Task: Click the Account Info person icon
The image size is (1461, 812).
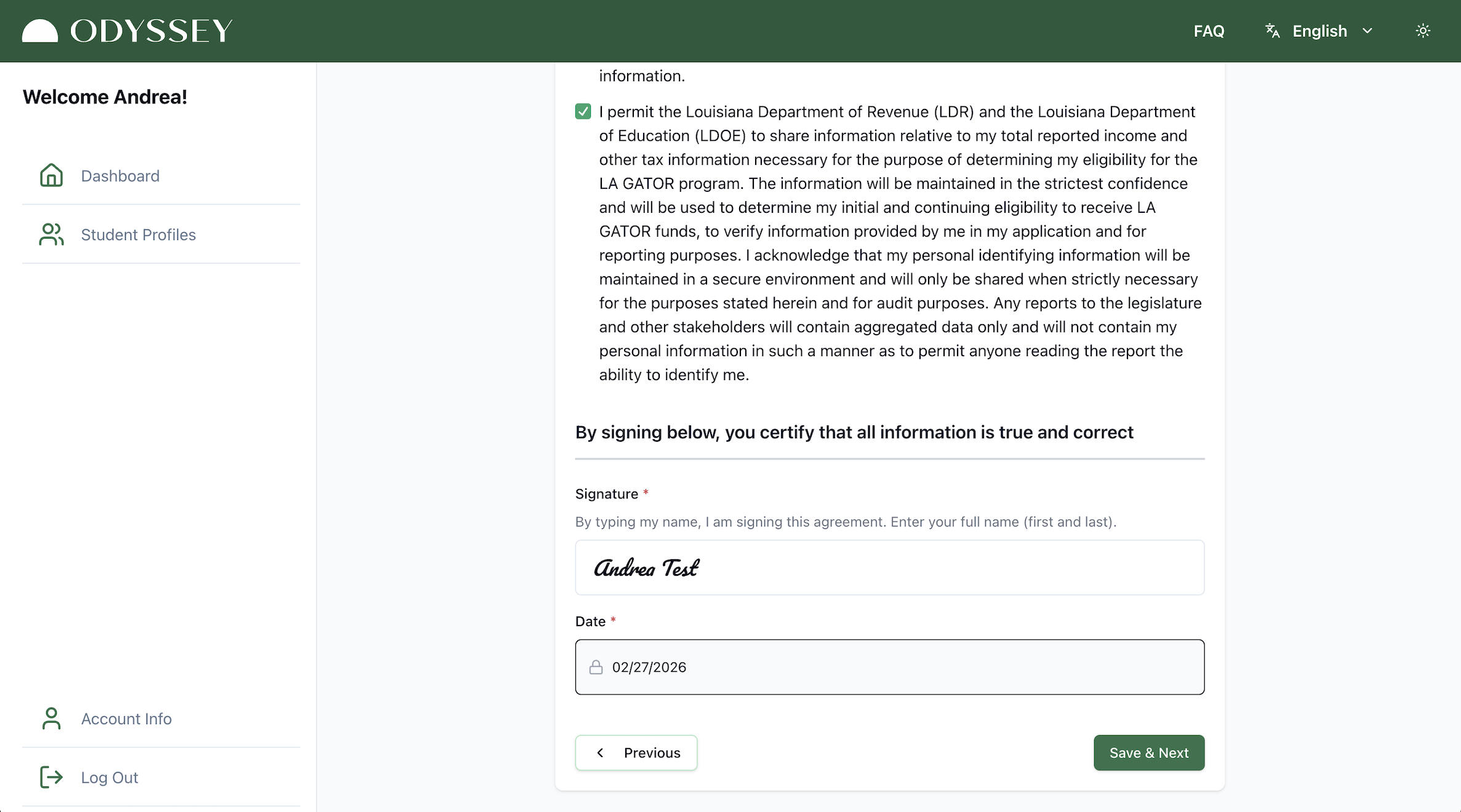Action: point(51,718)
